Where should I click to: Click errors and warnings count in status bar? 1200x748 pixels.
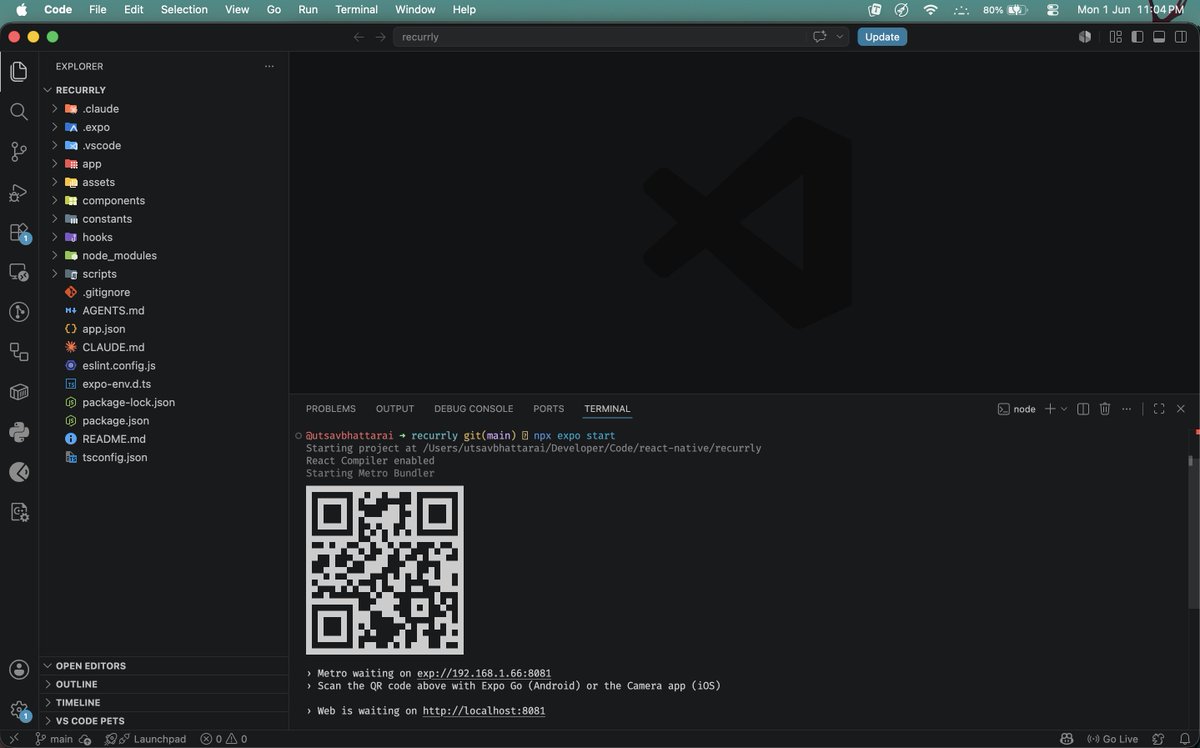(x=223, y=739)
